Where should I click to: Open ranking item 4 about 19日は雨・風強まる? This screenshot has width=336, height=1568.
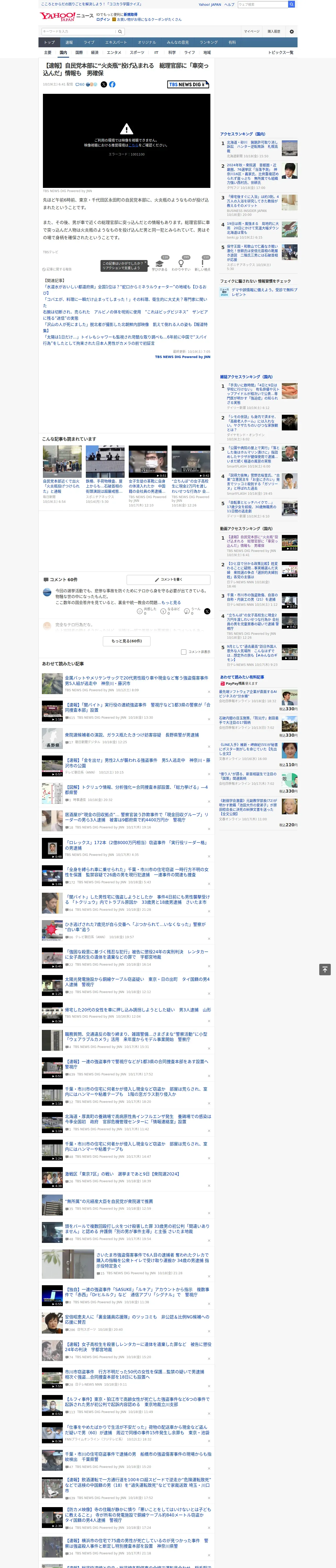[253, 228]
